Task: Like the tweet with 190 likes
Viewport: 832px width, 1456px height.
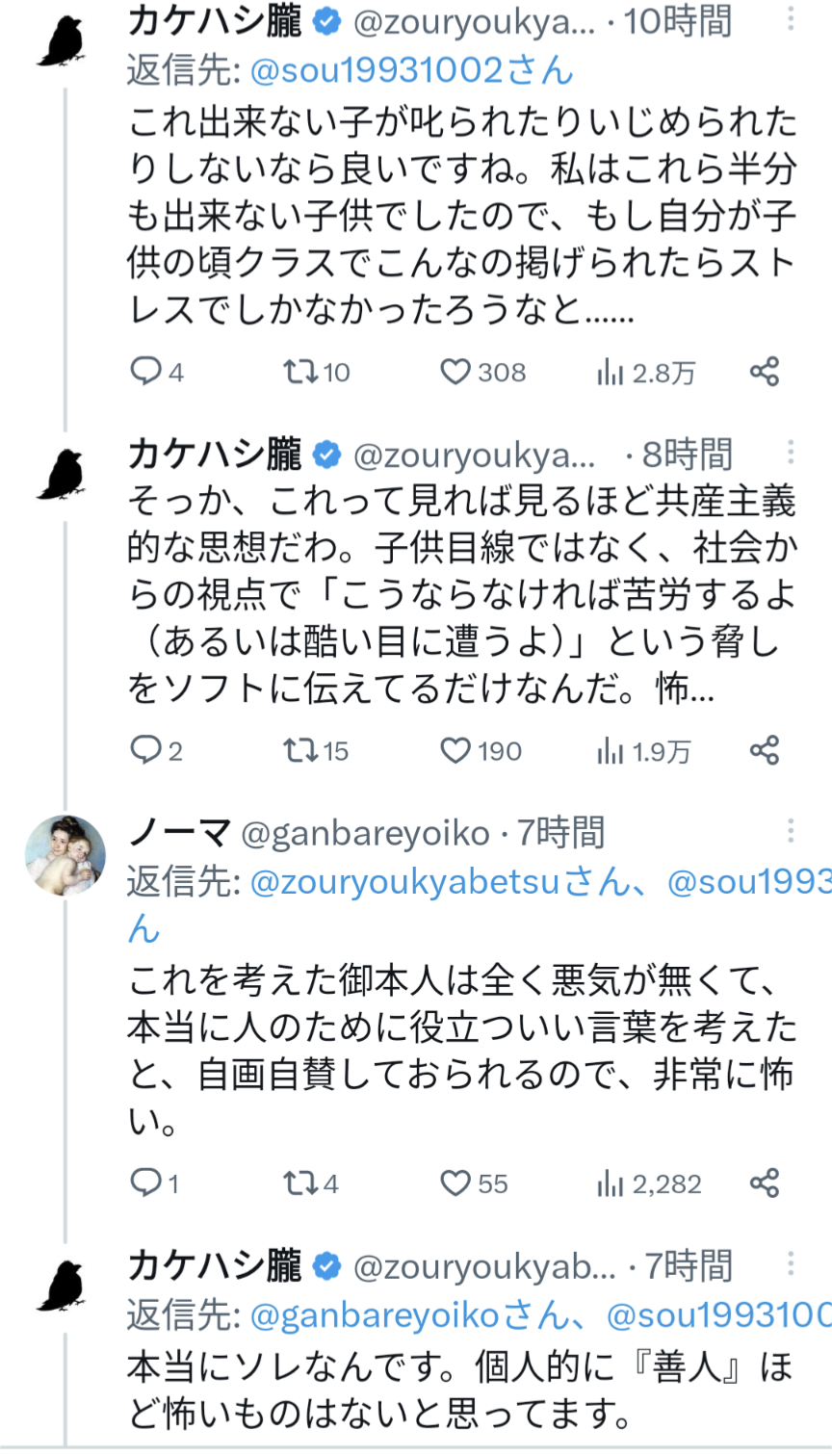Action: (455, 751)
